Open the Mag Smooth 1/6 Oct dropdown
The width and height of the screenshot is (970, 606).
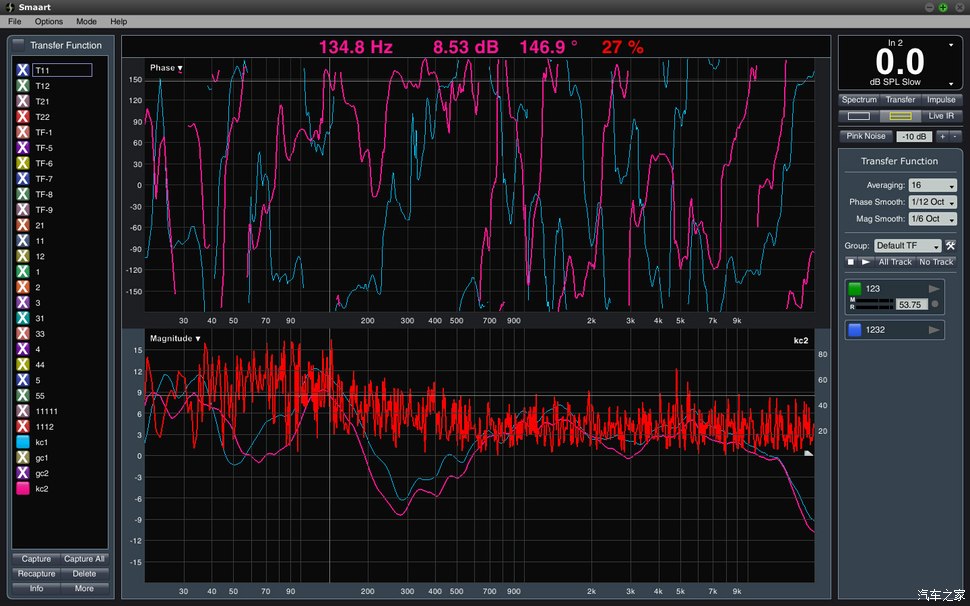(932, 219)
